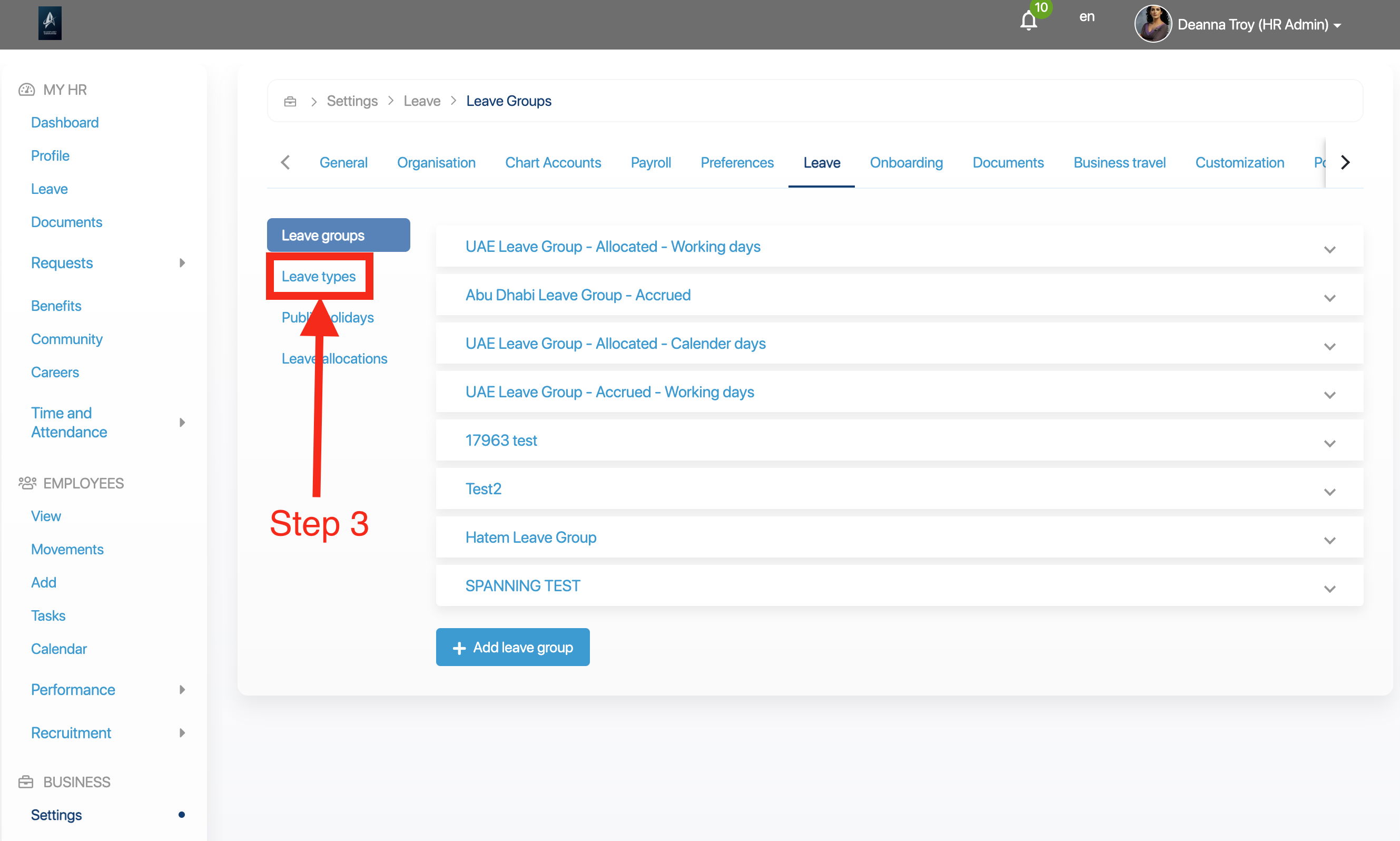Open the EMPLOYEES section people icon

click(x=27, y=483)
